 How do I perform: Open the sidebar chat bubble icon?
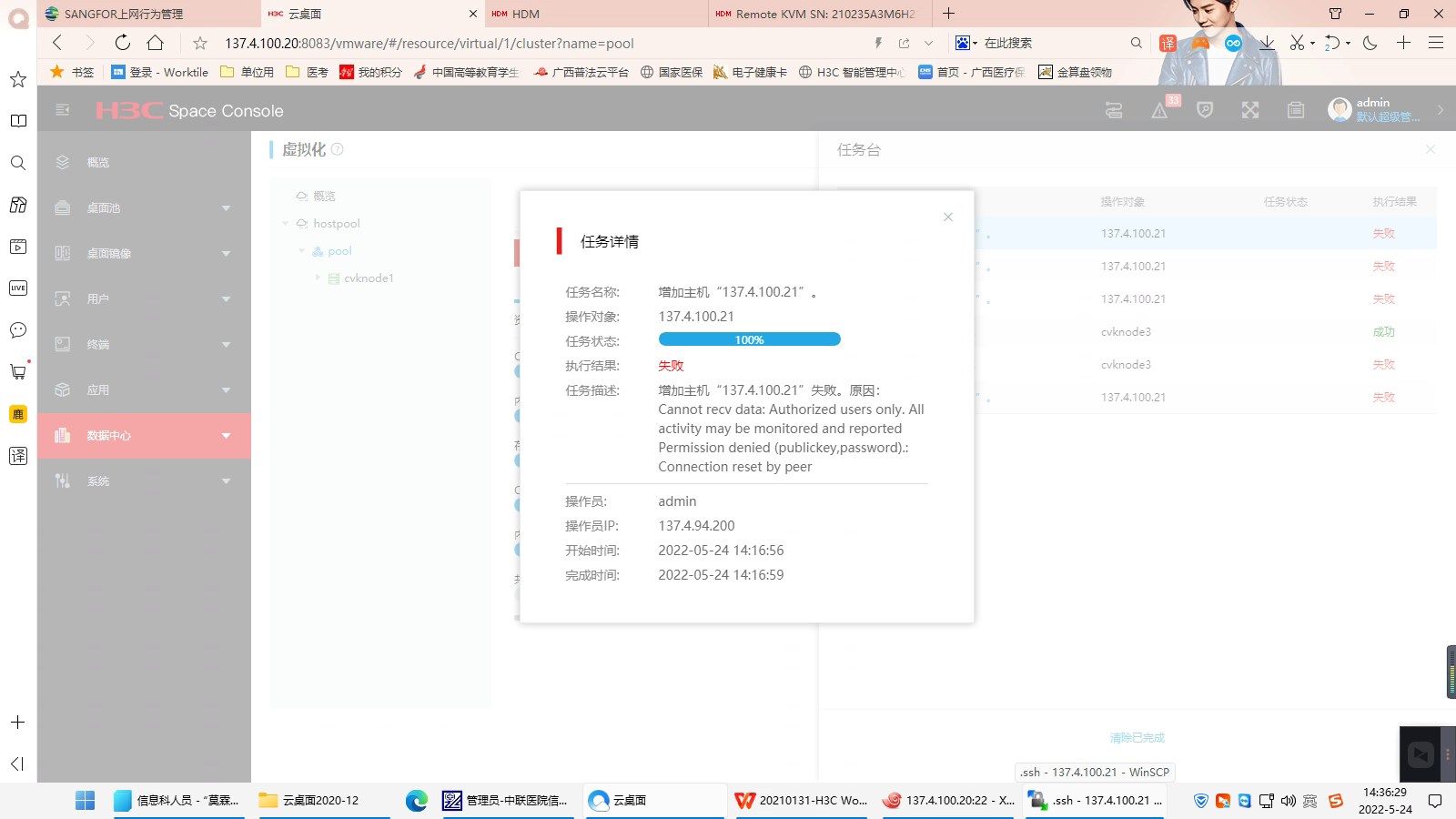(17, 330)
